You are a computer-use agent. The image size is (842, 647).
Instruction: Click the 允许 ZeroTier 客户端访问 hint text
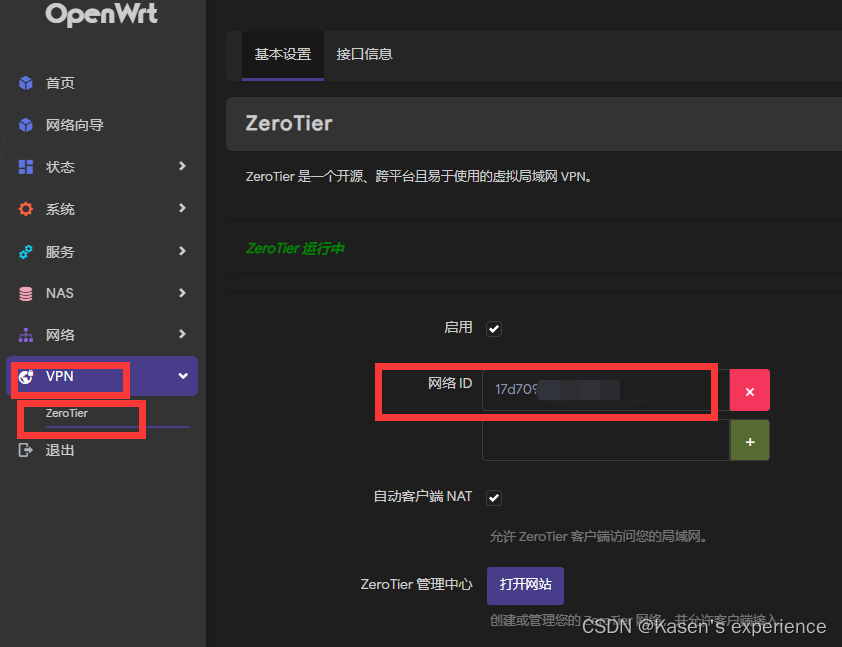point(598,536)
